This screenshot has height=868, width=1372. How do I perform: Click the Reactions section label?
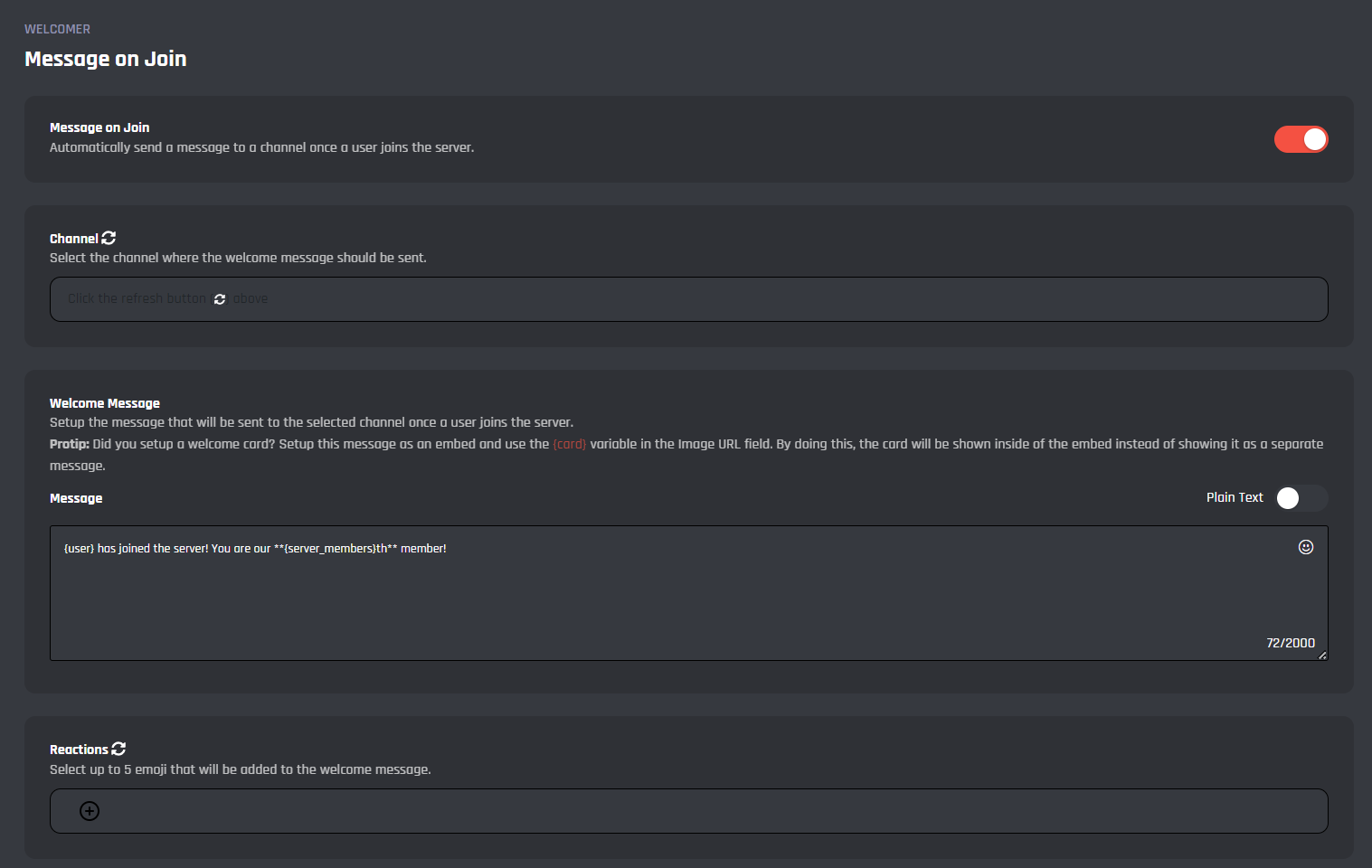tap(79, 750)
